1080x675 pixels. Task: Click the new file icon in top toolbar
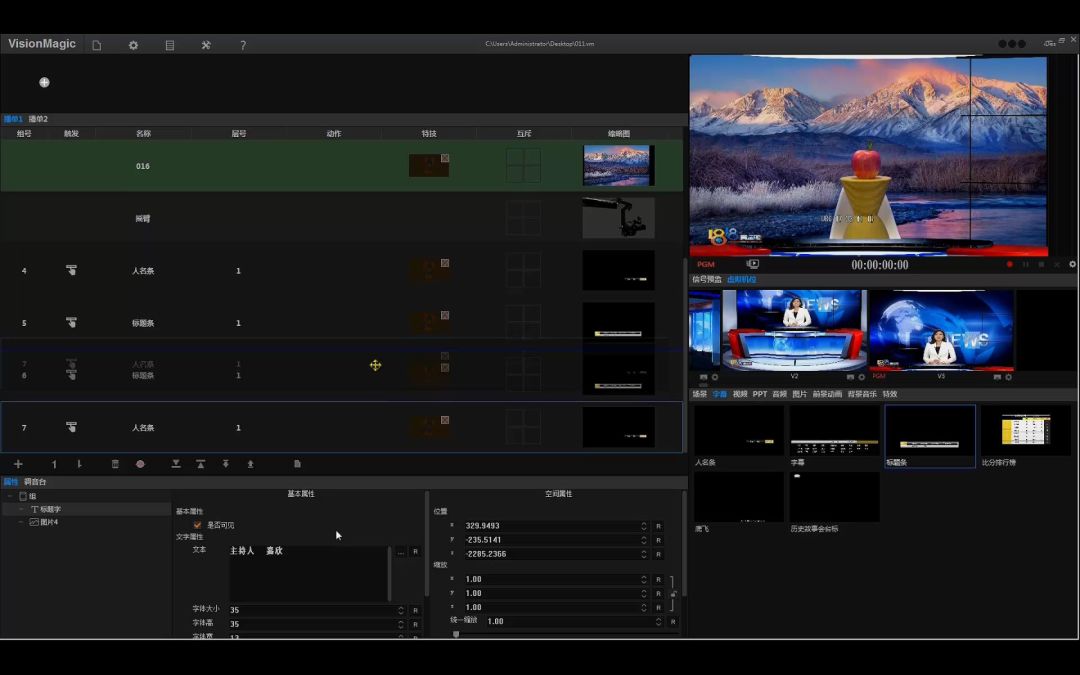pos(97,45)
